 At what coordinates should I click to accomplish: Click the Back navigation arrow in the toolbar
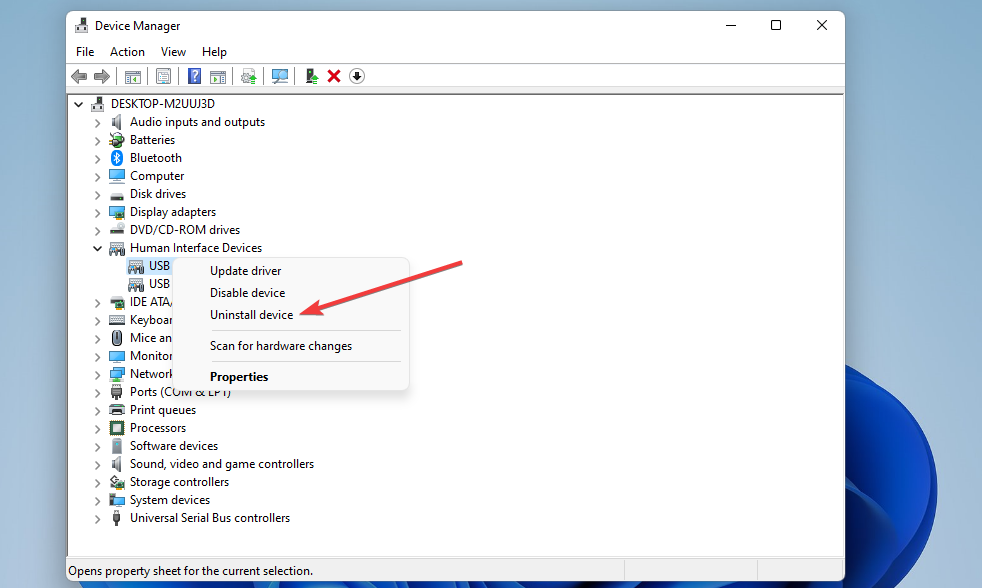pyautogui.click(x=79, y=76)
